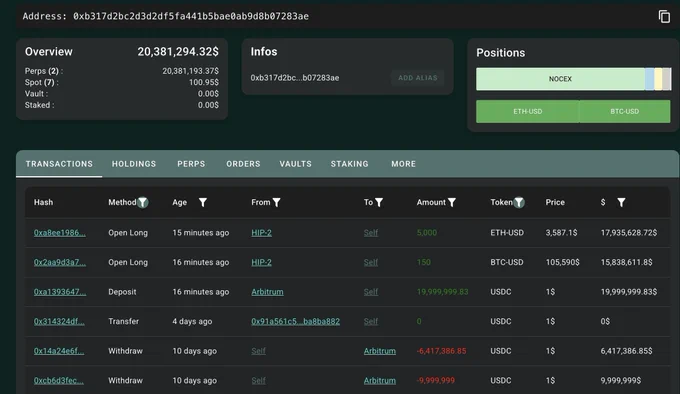
Task: Click the NOCEX segment of positions bar
Action: pyautogui.click(x=560, y=79)
